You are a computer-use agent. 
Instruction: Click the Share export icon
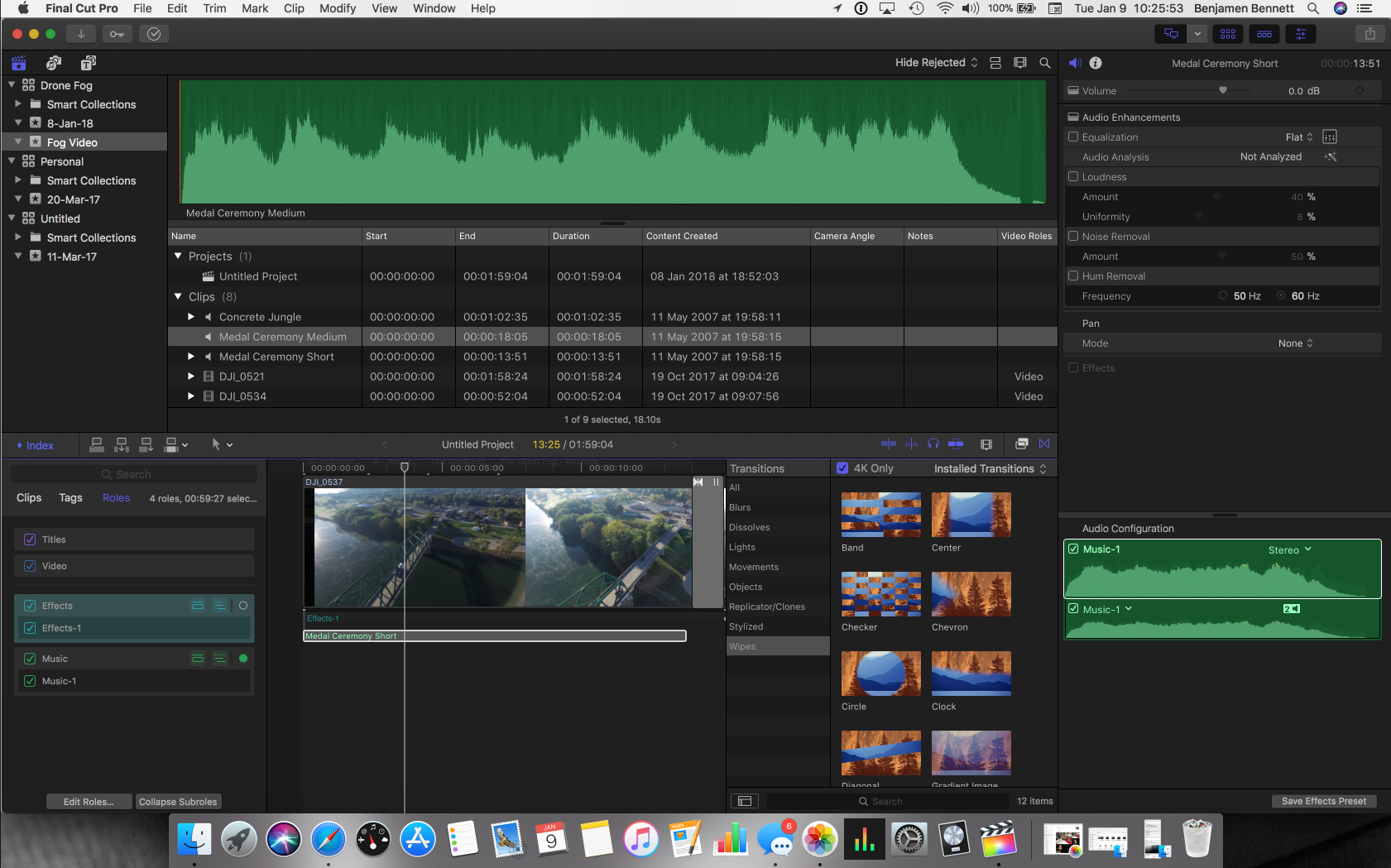(1370, 34)
